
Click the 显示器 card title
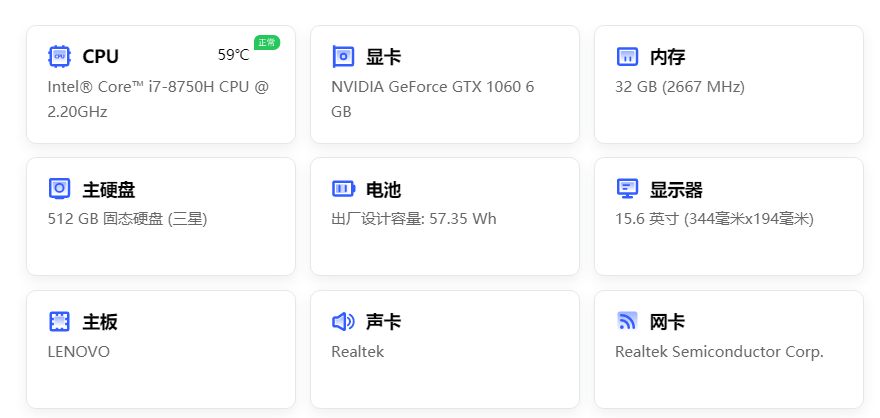click(676, 190)
